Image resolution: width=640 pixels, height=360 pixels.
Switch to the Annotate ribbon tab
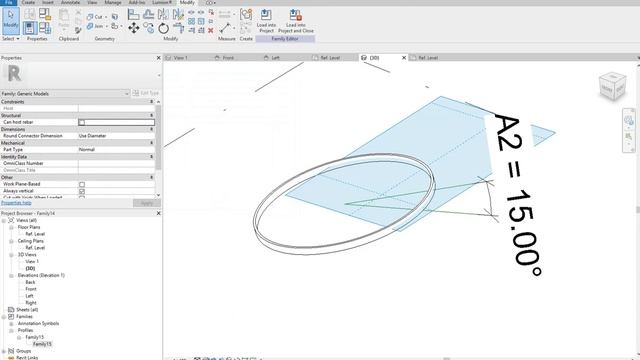click(70, 2)
